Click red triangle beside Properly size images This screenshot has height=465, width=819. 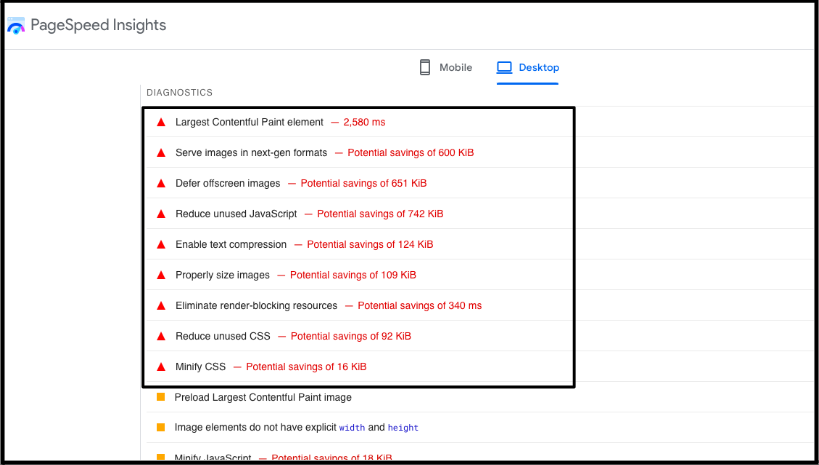click(161, 275)
